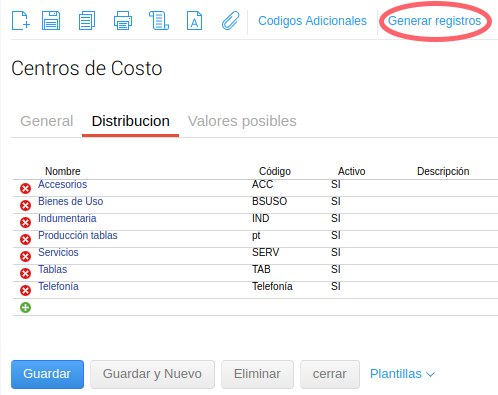The height and width of the screenshot is (395, 498).
Task: Click the Telefonía code cell
Action: click(x=272, y=286)
